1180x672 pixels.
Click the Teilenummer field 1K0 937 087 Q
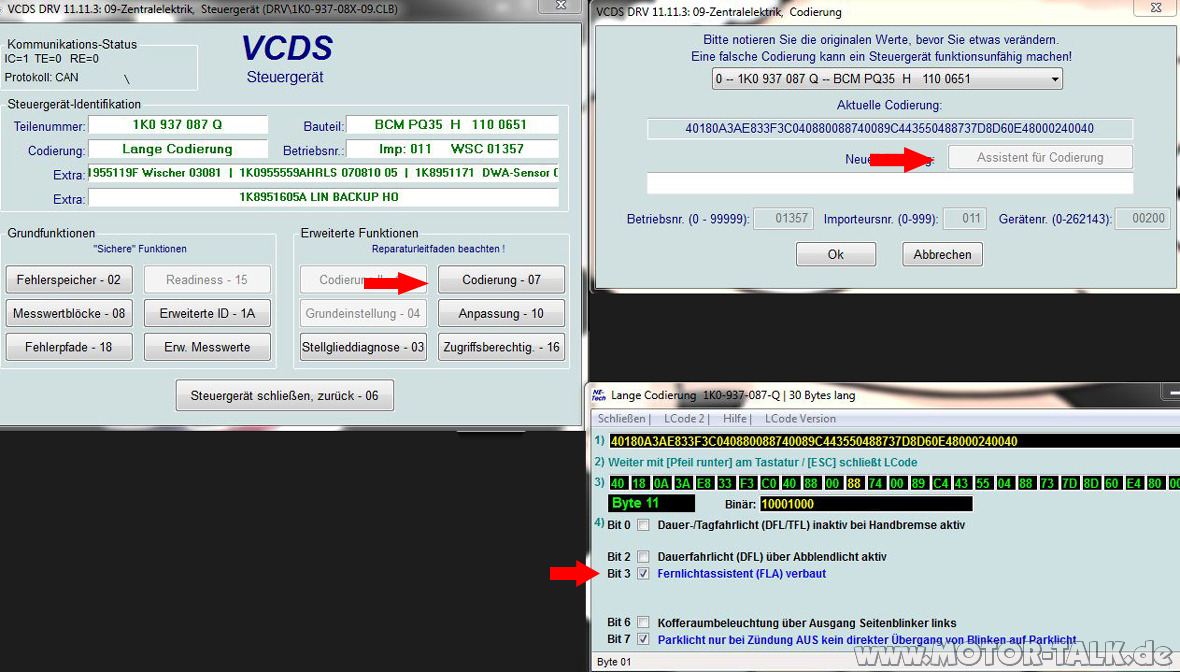pyautogui.click(x=178, y=125)
